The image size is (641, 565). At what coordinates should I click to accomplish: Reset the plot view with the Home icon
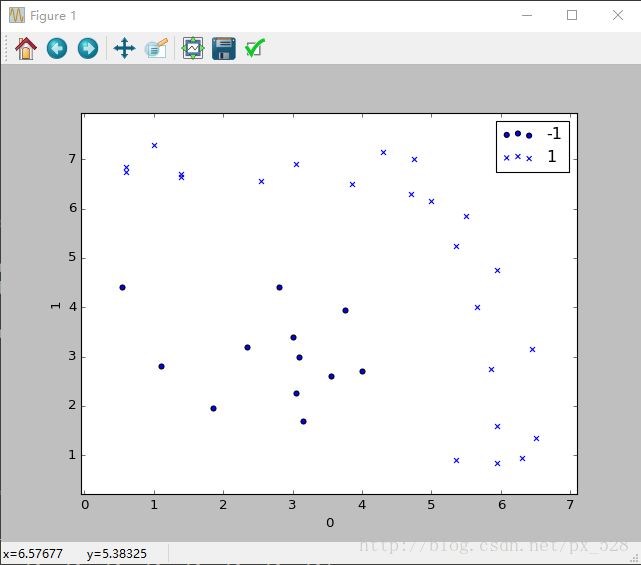coord(26,48)
